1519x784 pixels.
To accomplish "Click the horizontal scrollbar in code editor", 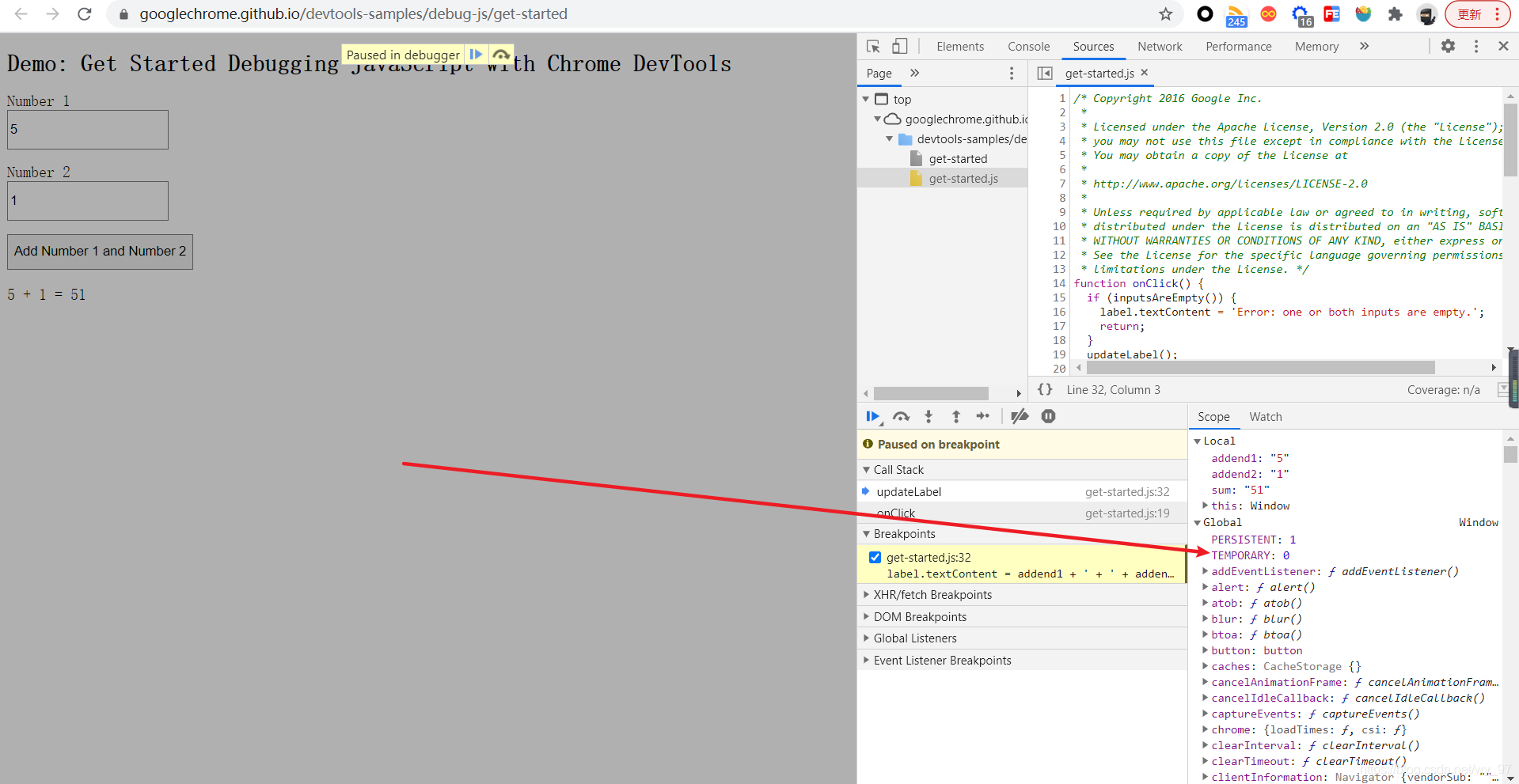I will pyautogui.click(x=1260, y=368).
